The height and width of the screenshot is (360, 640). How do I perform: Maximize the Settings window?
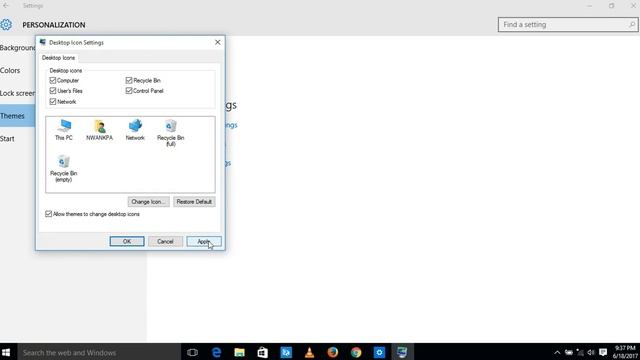click(x=611, y=6)
